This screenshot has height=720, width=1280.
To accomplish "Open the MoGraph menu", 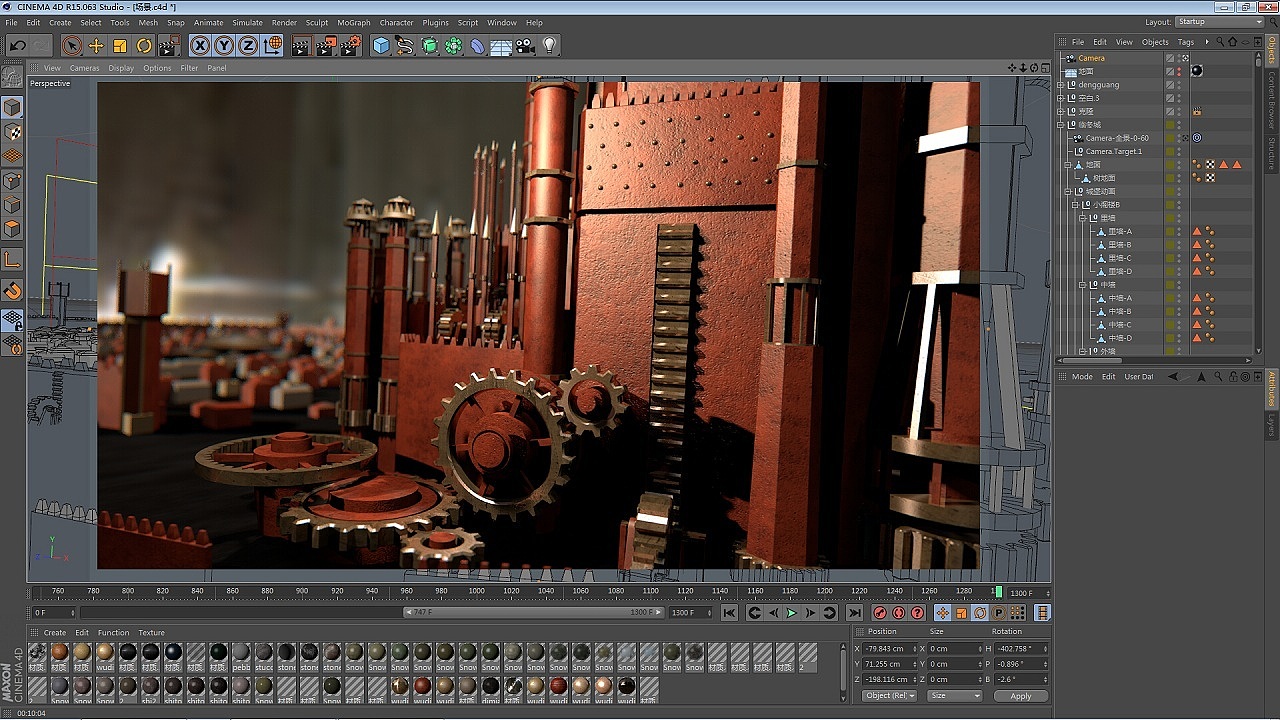I will tap(353, 22).
